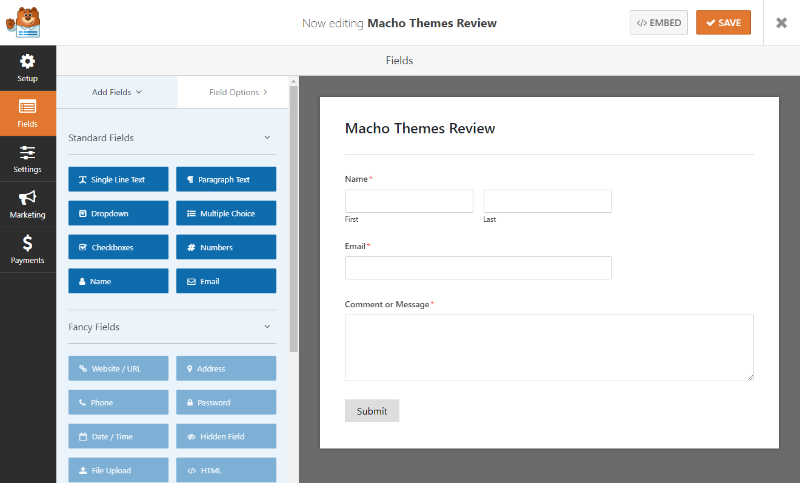
Task: Add a Multiple Choice field
Action: coord(226,213)
